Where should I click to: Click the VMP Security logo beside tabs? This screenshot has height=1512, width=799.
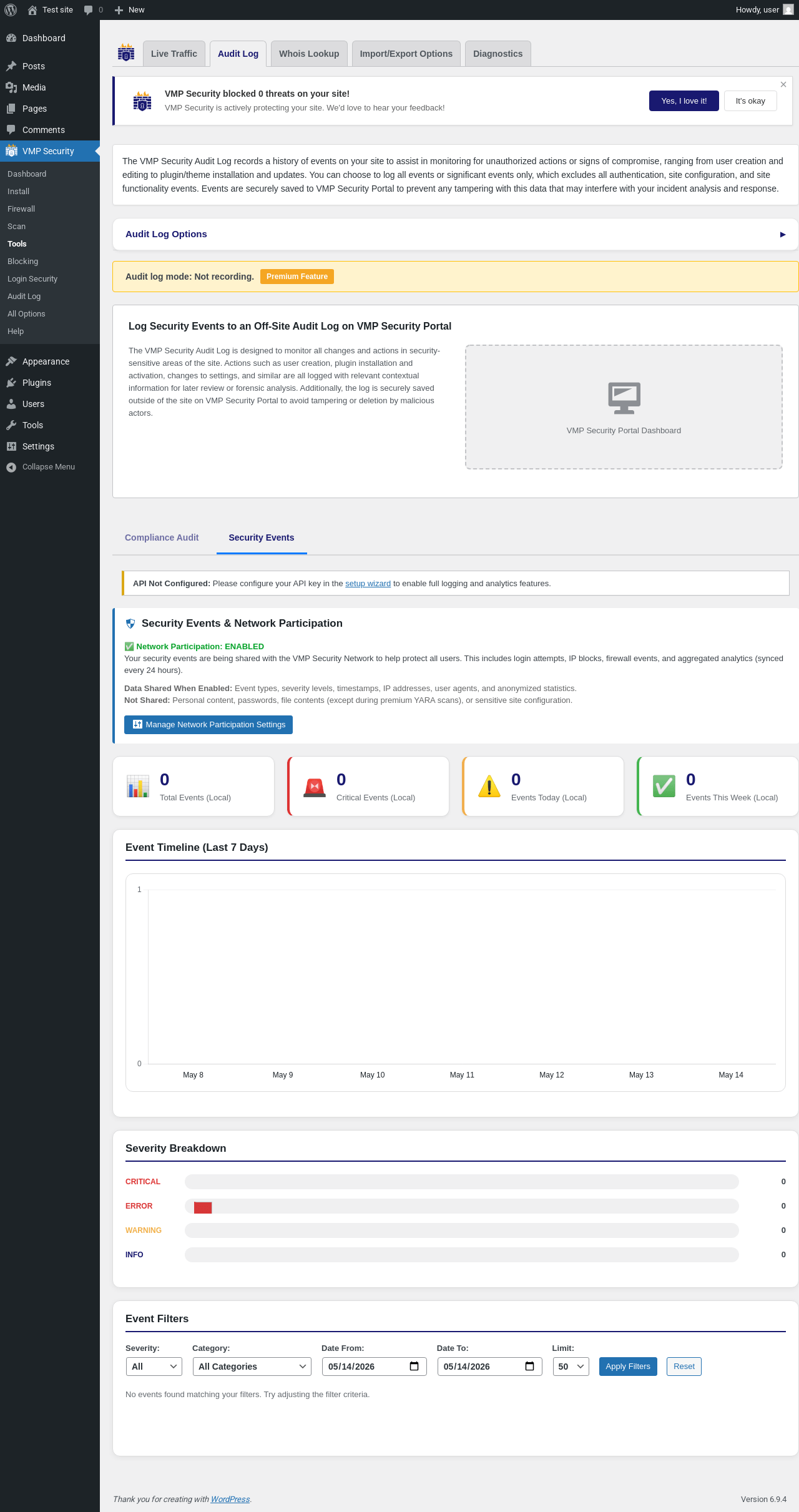click(126, 52)
